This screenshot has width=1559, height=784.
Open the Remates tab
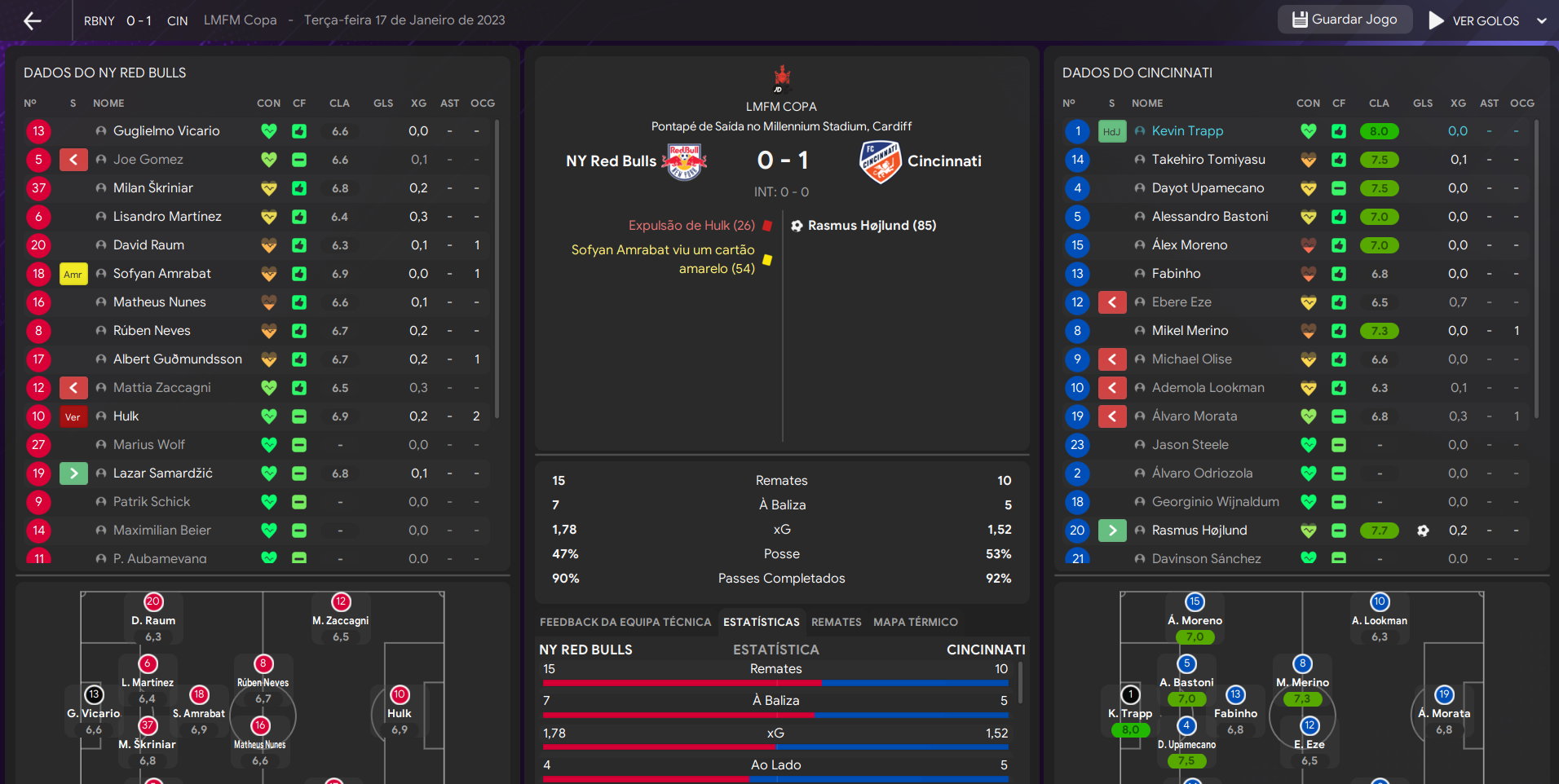pyautogui.click(x=836, y=622)
